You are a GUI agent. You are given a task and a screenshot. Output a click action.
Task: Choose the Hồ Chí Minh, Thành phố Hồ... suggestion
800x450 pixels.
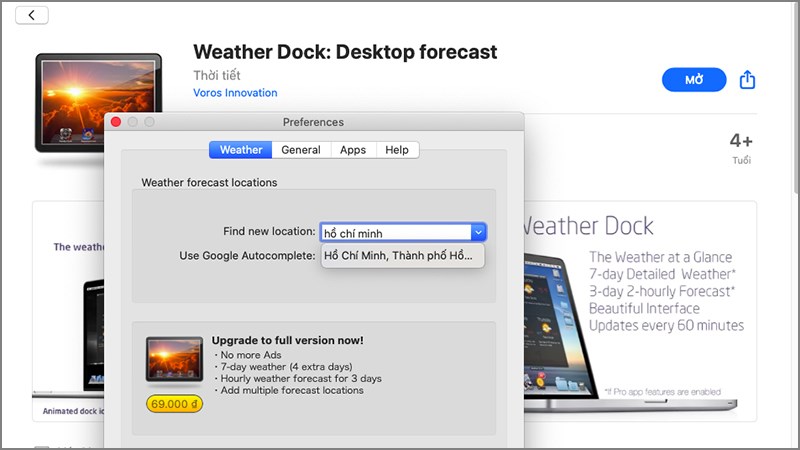coord(403,256)
